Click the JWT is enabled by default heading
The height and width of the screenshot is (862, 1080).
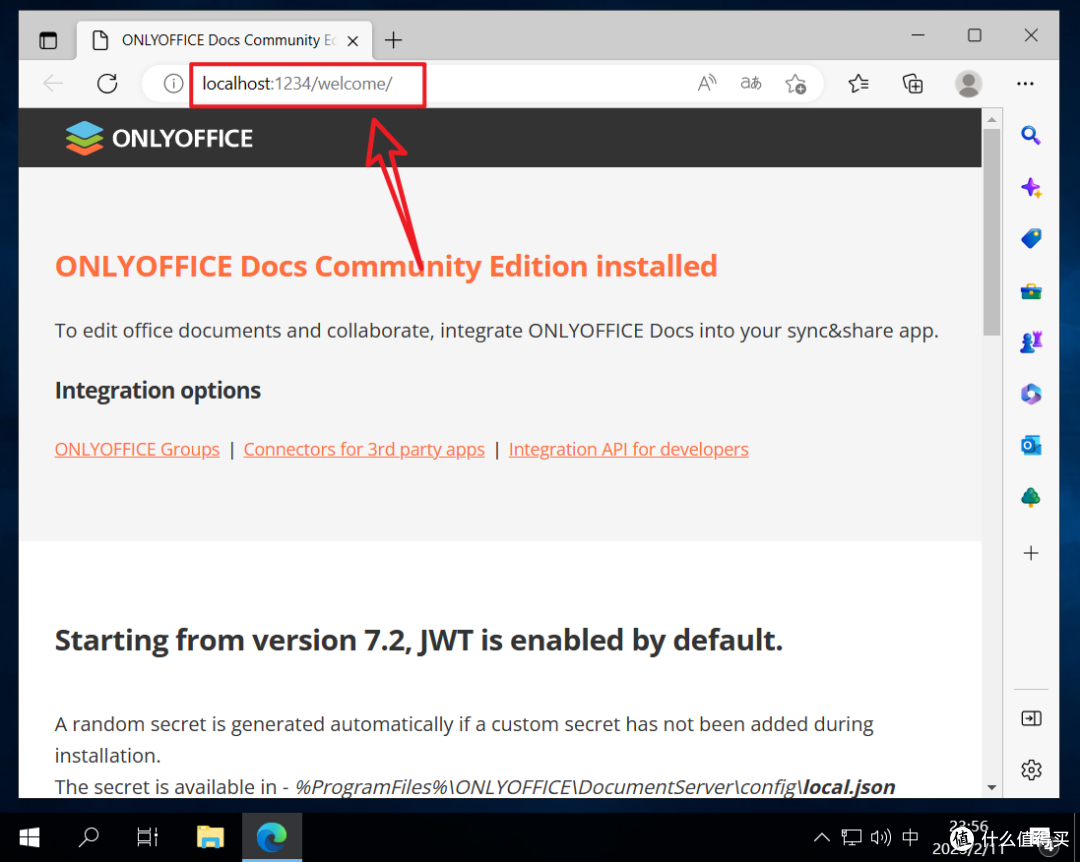click(x=419, y=641)
